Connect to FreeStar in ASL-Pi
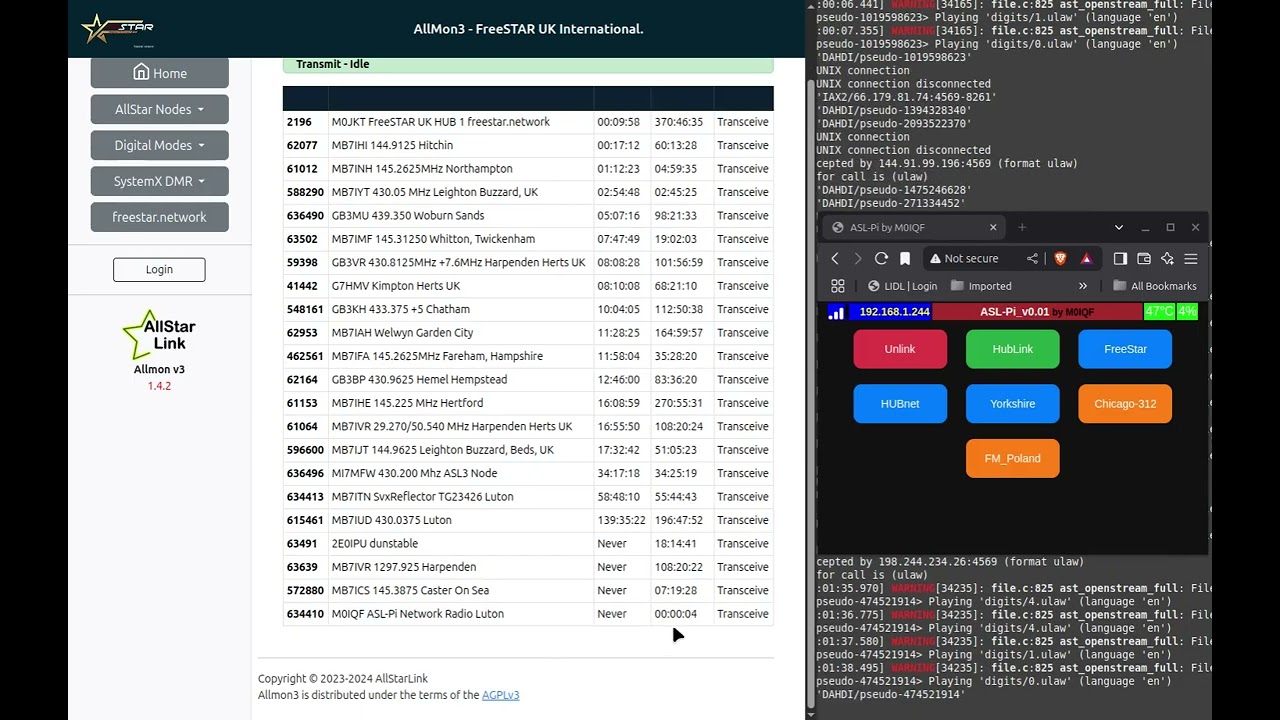Viewport: 1280px width, 720px height. coord(1125,349)
